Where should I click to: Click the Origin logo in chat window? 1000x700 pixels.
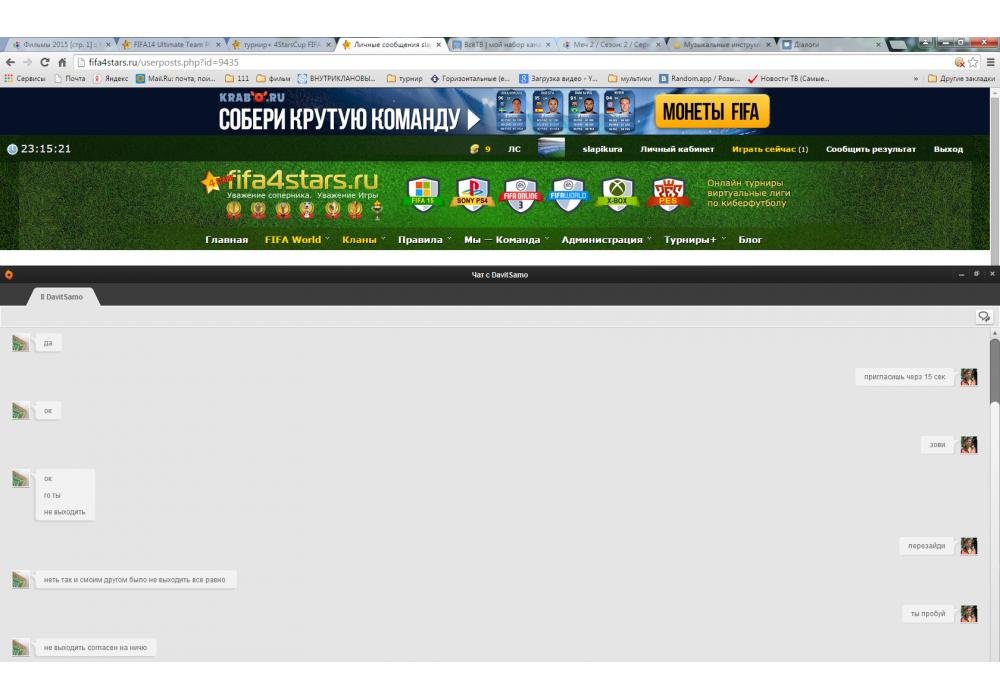(x=9, y=275)
